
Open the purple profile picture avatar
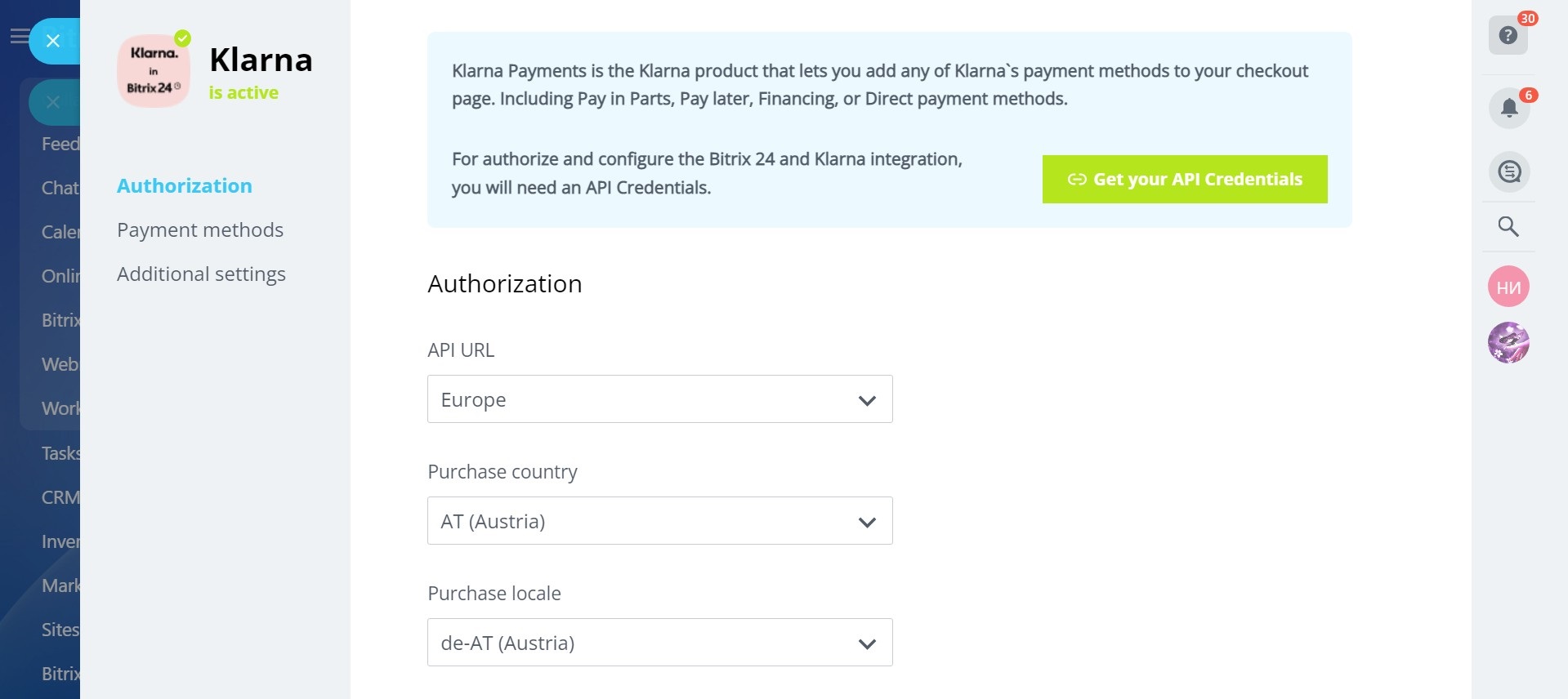pyautogui.click(x=1508, y=342)
